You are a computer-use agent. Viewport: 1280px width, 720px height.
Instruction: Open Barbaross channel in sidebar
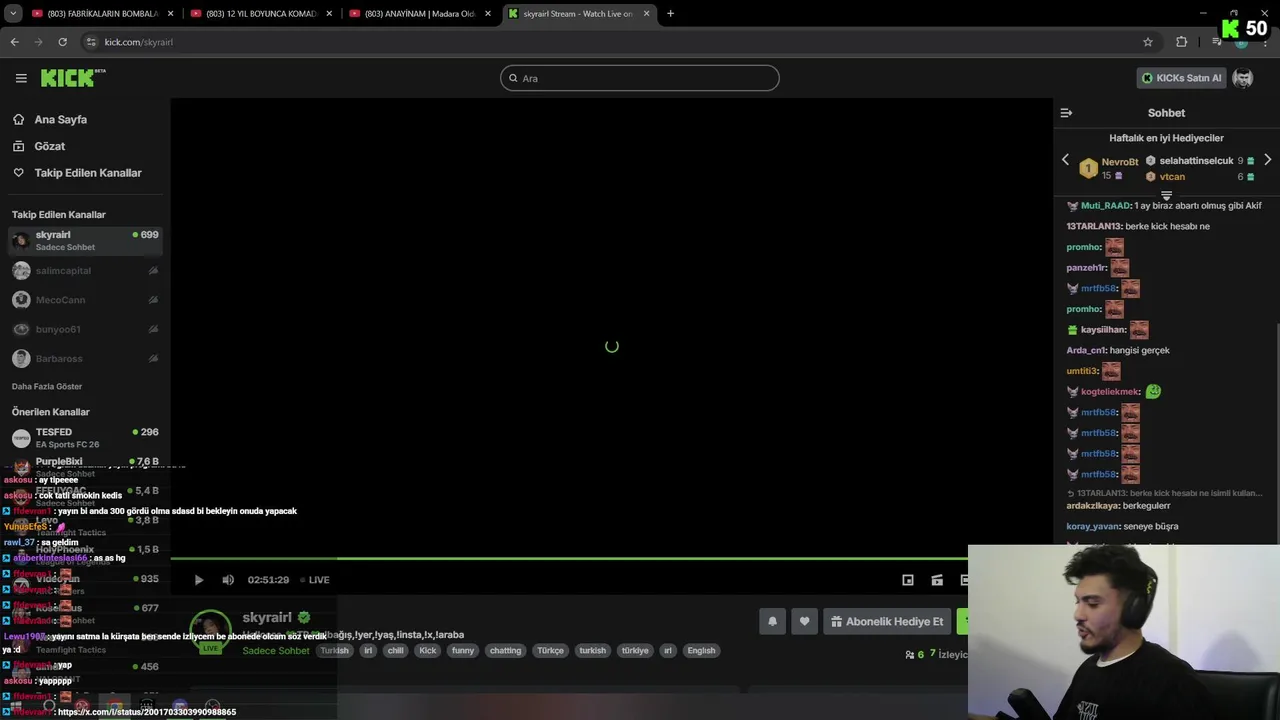click(85, 358)
